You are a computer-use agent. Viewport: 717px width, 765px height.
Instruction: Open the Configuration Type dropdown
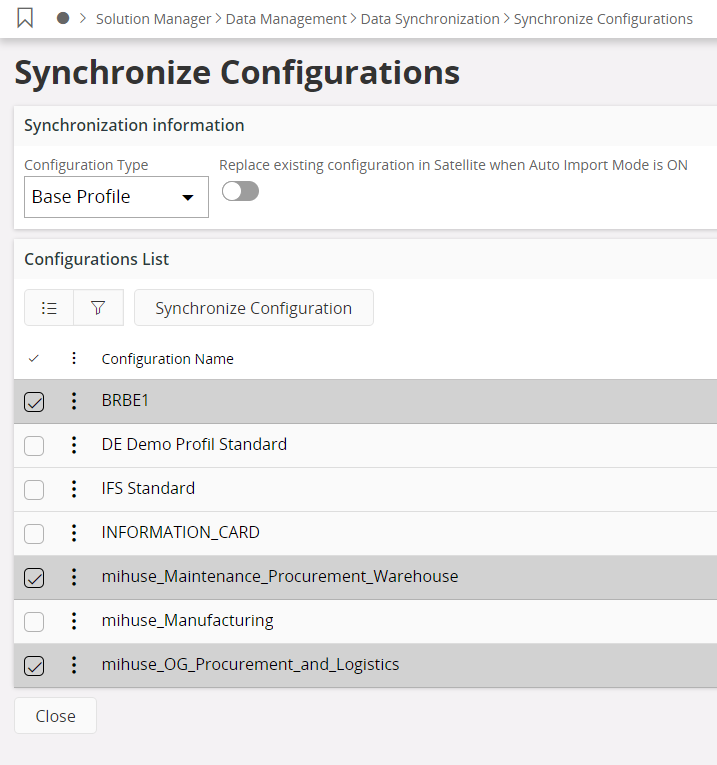click(116, 197)
